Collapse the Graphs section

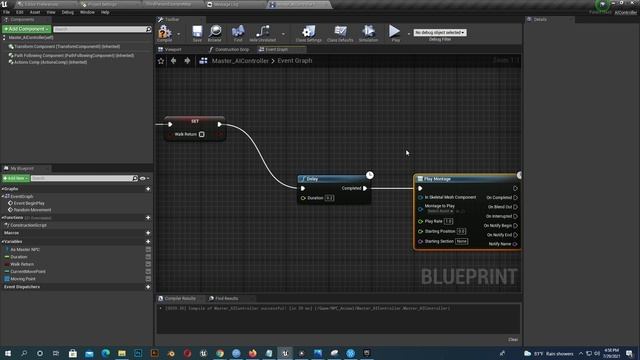(x=2, y=189)
